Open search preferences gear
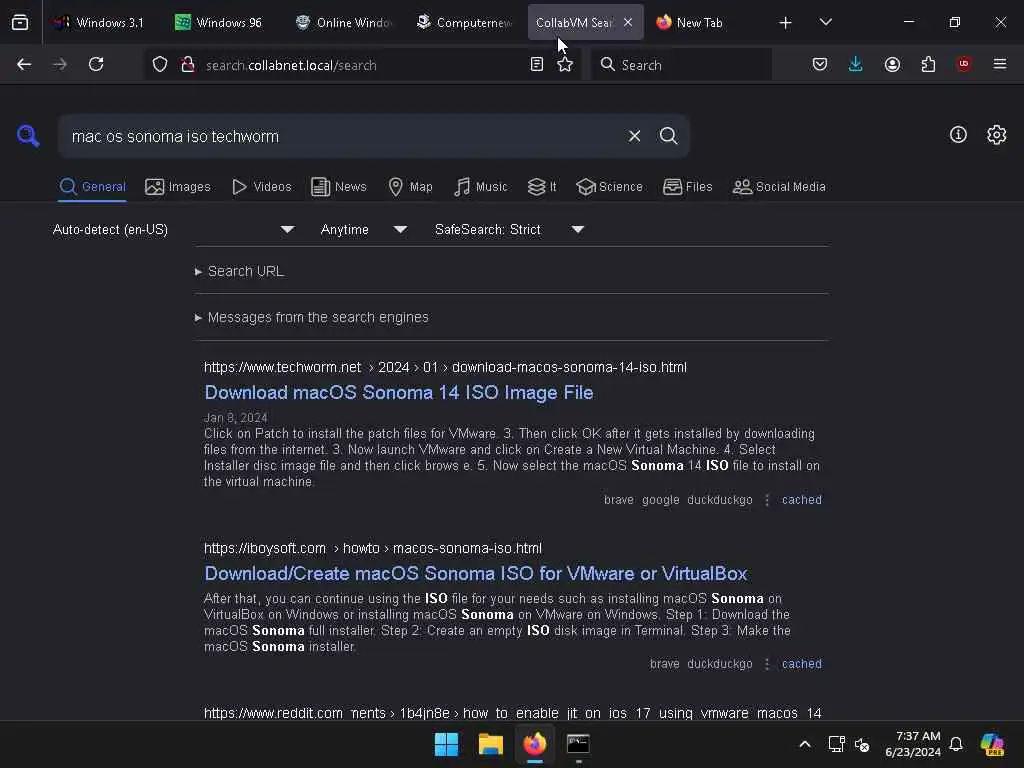The image size is (1024, 768). pos(997,135)
